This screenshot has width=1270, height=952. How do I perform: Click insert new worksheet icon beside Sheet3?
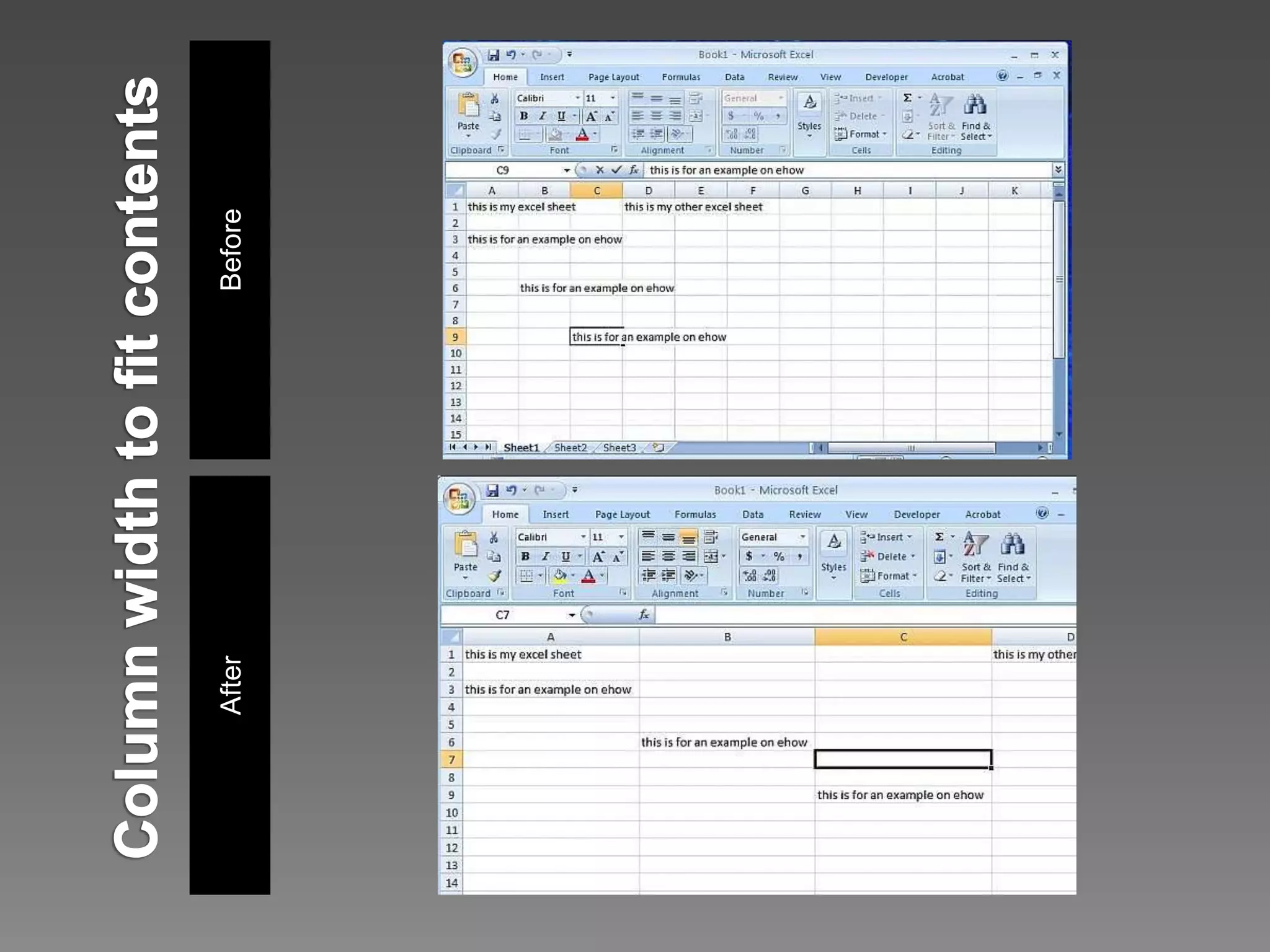659,447
